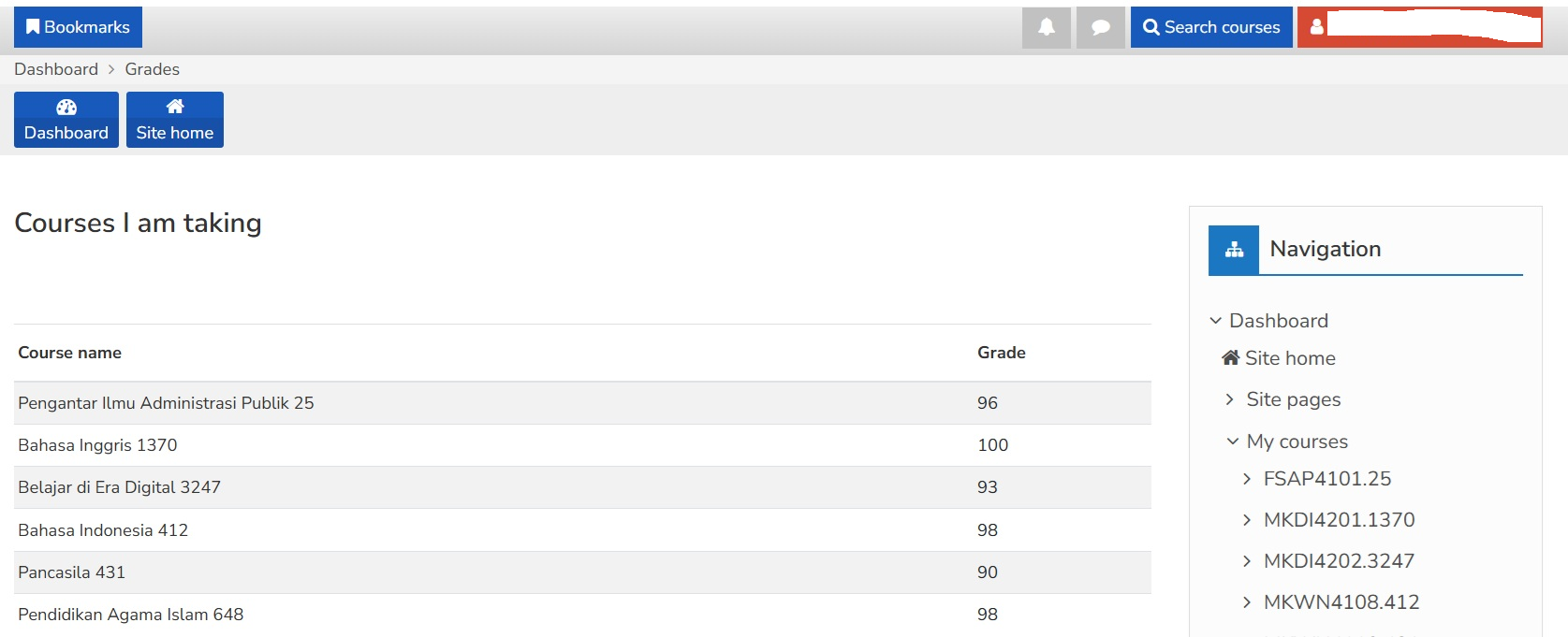The width and height of the screenshot is (1568, 637).
Task: Expand the FSAP4101.25 course node
Action: 1247,479
